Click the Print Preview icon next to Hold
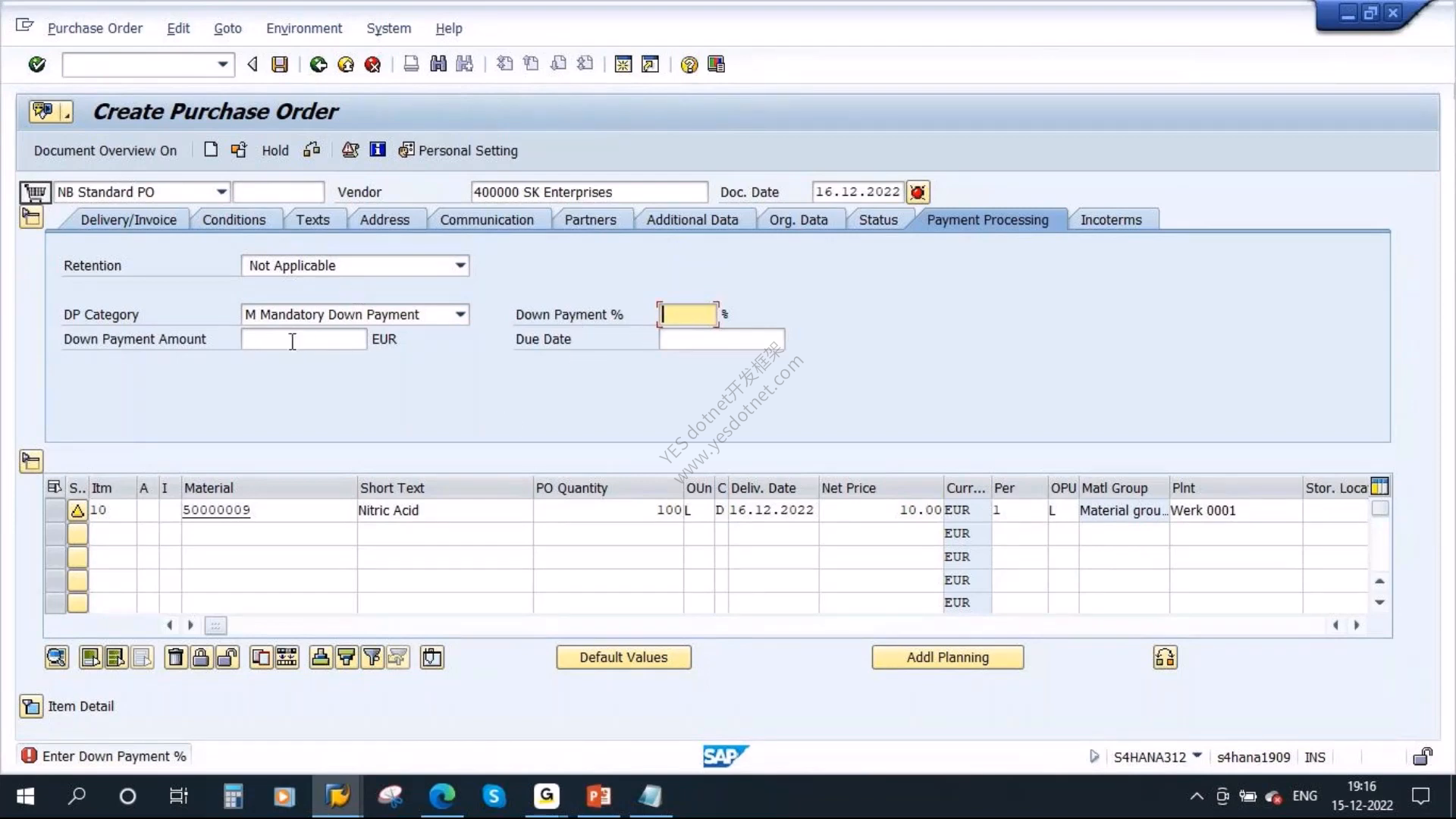This screenshot has height=819, width=1456. [x=312, y=149]
